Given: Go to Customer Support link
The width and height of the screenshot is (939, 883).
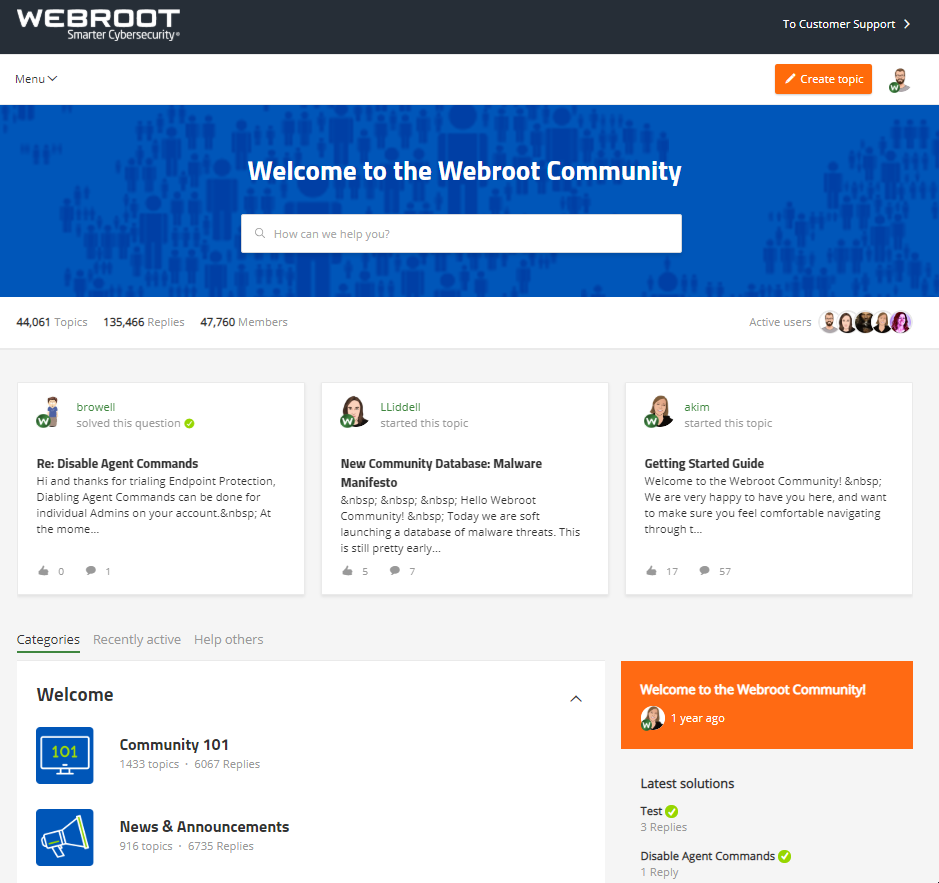Looking at the screenshot, I should [x=838, y=24].
